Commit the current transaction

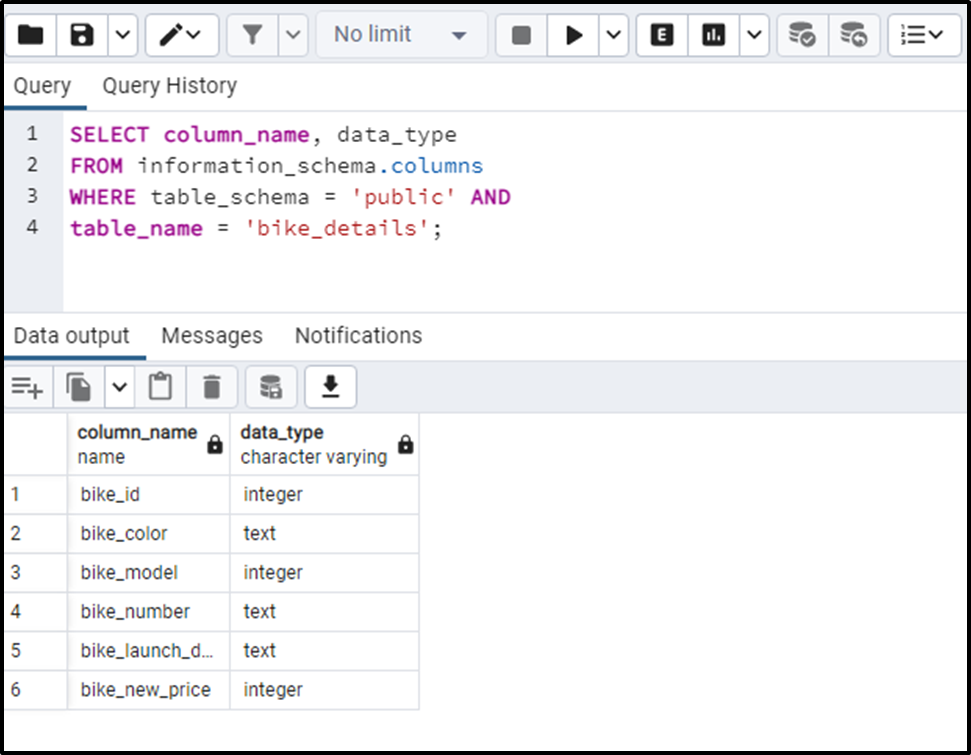point(801,34)
